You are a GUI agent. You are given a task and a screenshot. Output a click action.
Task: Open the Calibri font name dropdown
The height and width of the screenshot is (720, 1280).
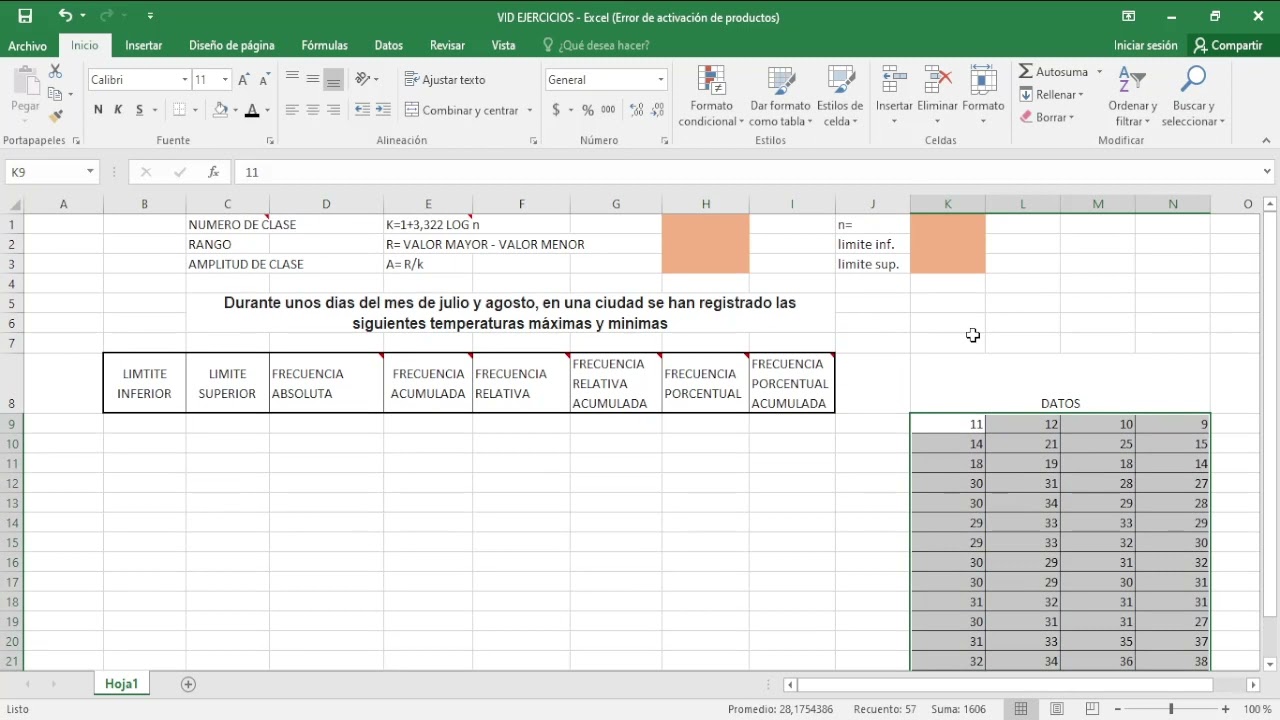[x=185, y=79]
